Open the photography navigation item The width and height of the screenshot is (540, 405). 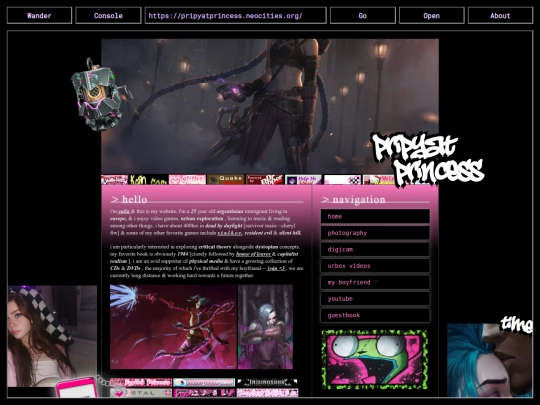click(x=375, y=233)
